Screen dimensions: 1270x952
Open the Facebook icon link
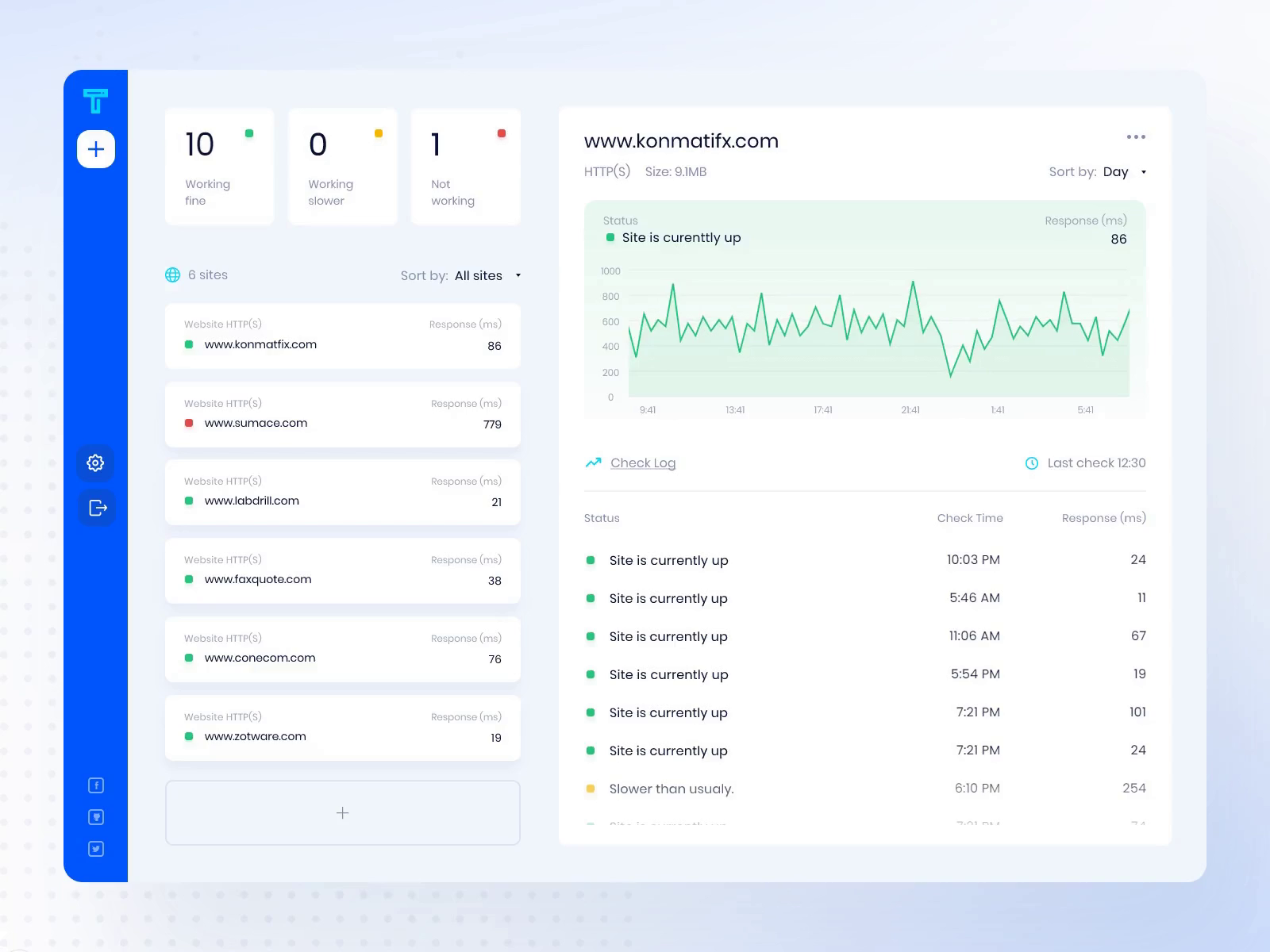point(96,785)
